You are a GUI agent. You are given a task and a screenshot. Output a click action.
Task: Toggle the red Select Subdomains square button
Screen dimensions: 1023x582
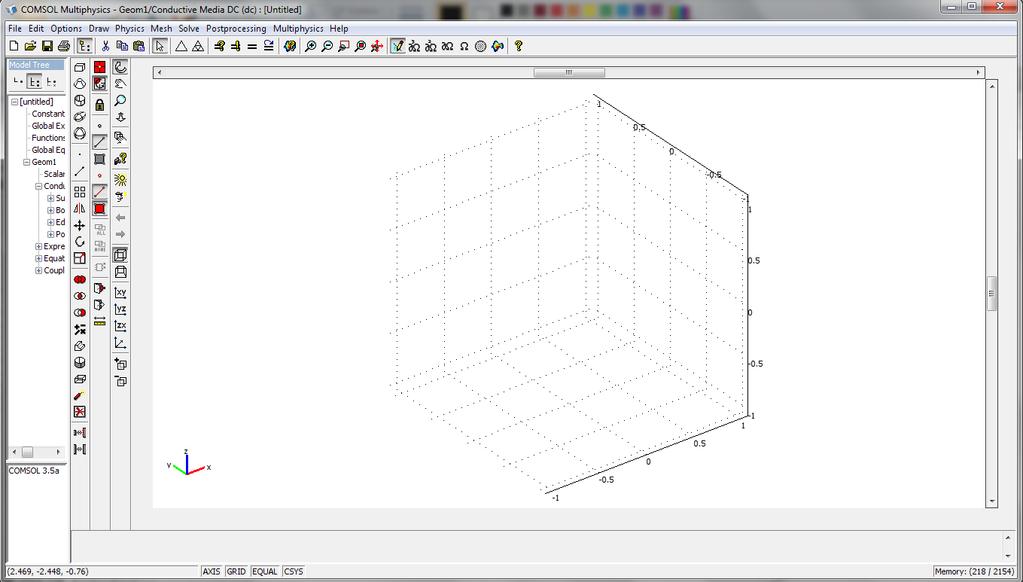tap(99, 209)
